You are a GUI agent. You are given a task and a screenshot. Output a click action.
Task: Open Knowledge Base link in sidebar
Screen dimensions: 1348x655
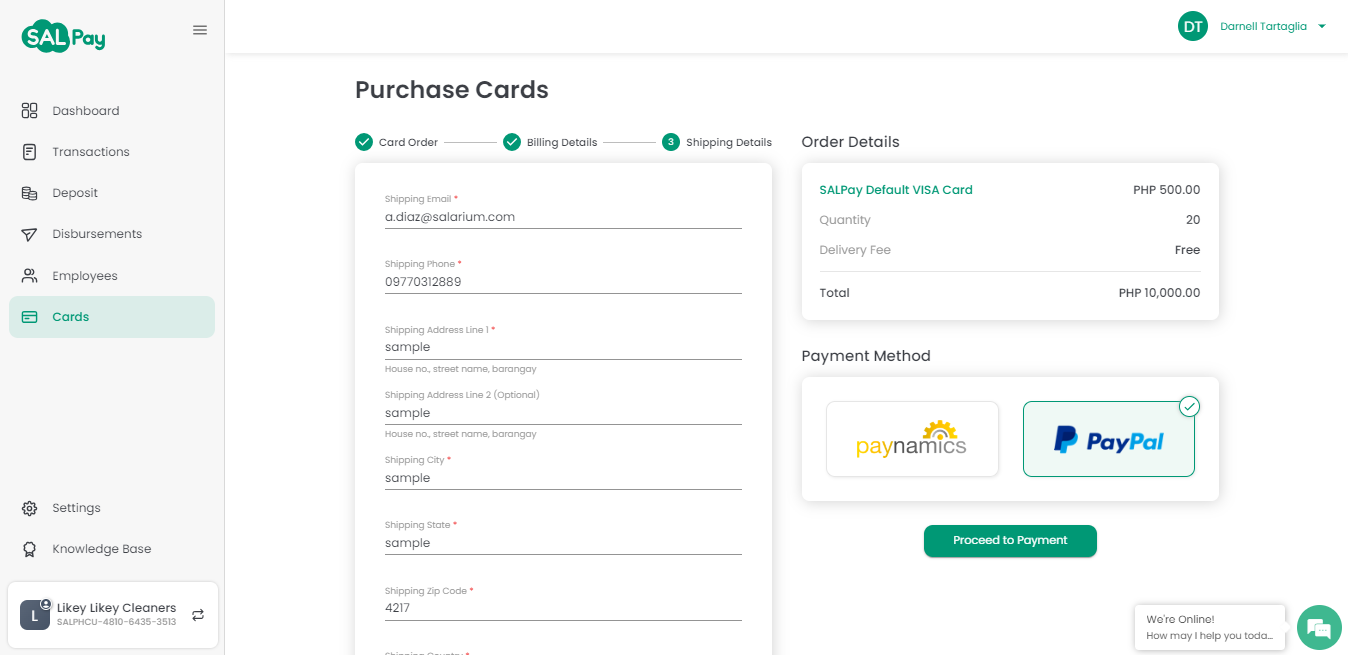tap(112, 549)
